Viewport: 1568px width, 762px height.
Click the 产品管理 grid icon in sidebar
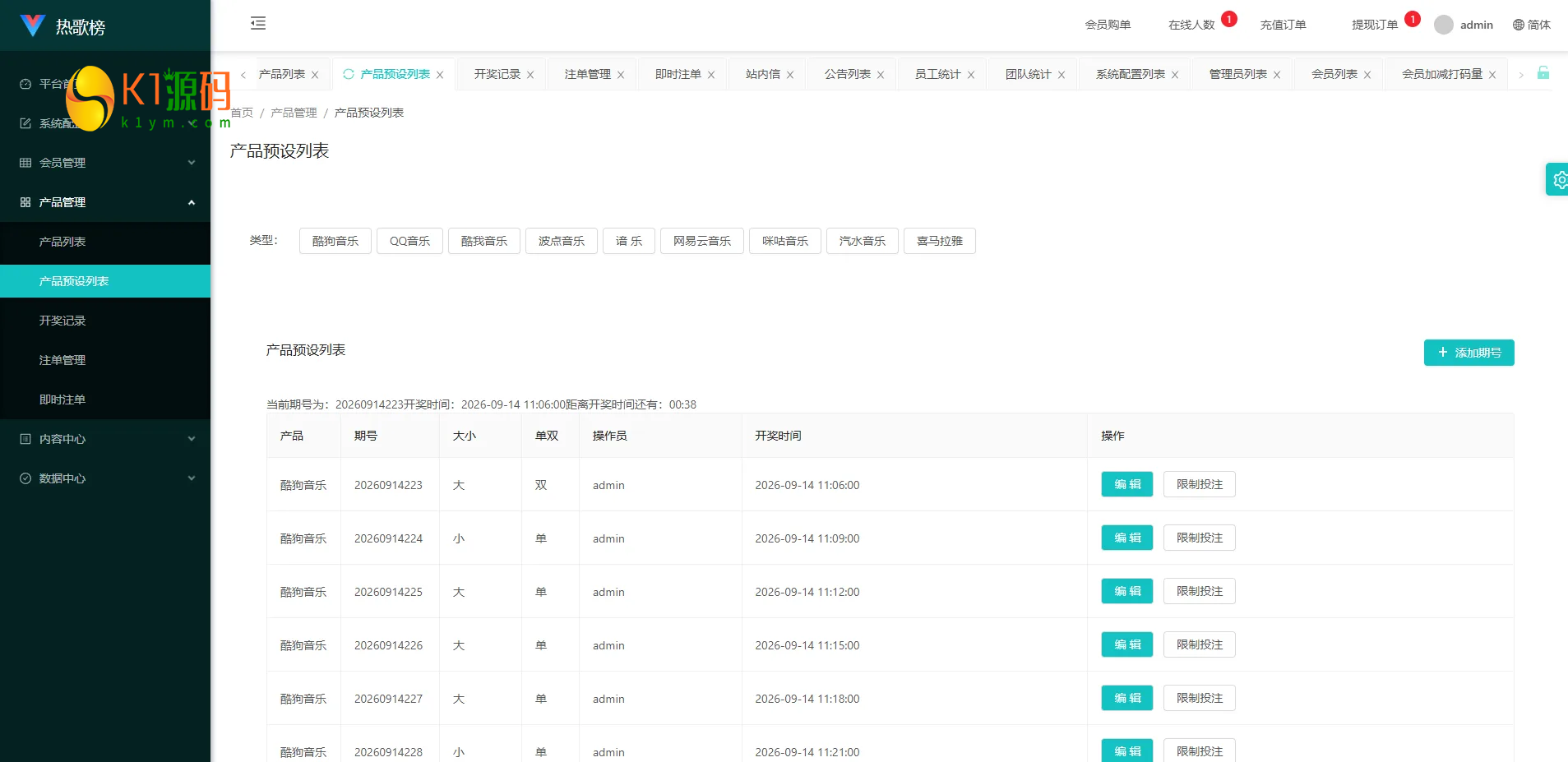25,202
